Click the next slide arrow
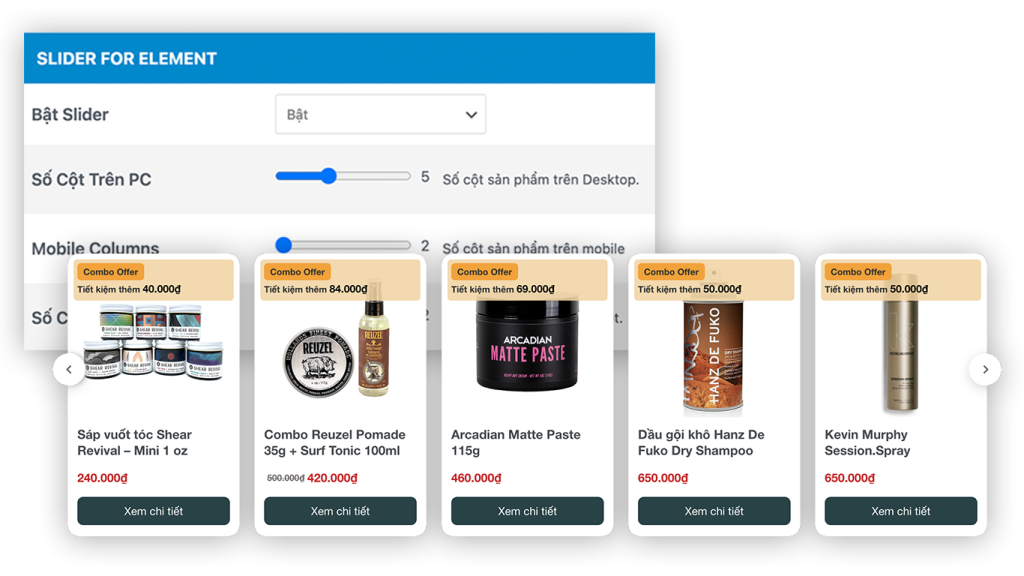Viewport: 1024px width, 576px height. pyautogui.click(x=985, y=370)
